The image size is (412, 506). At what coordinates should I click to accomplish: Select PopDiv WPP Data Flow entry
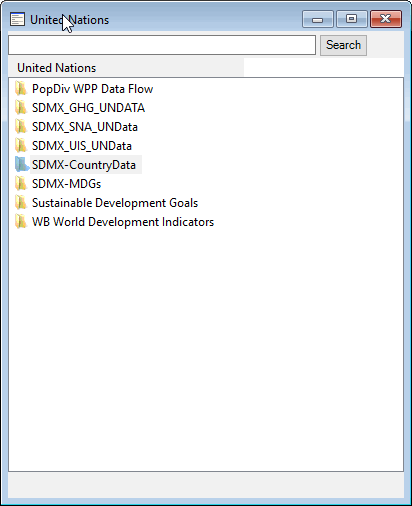point(92,89)
